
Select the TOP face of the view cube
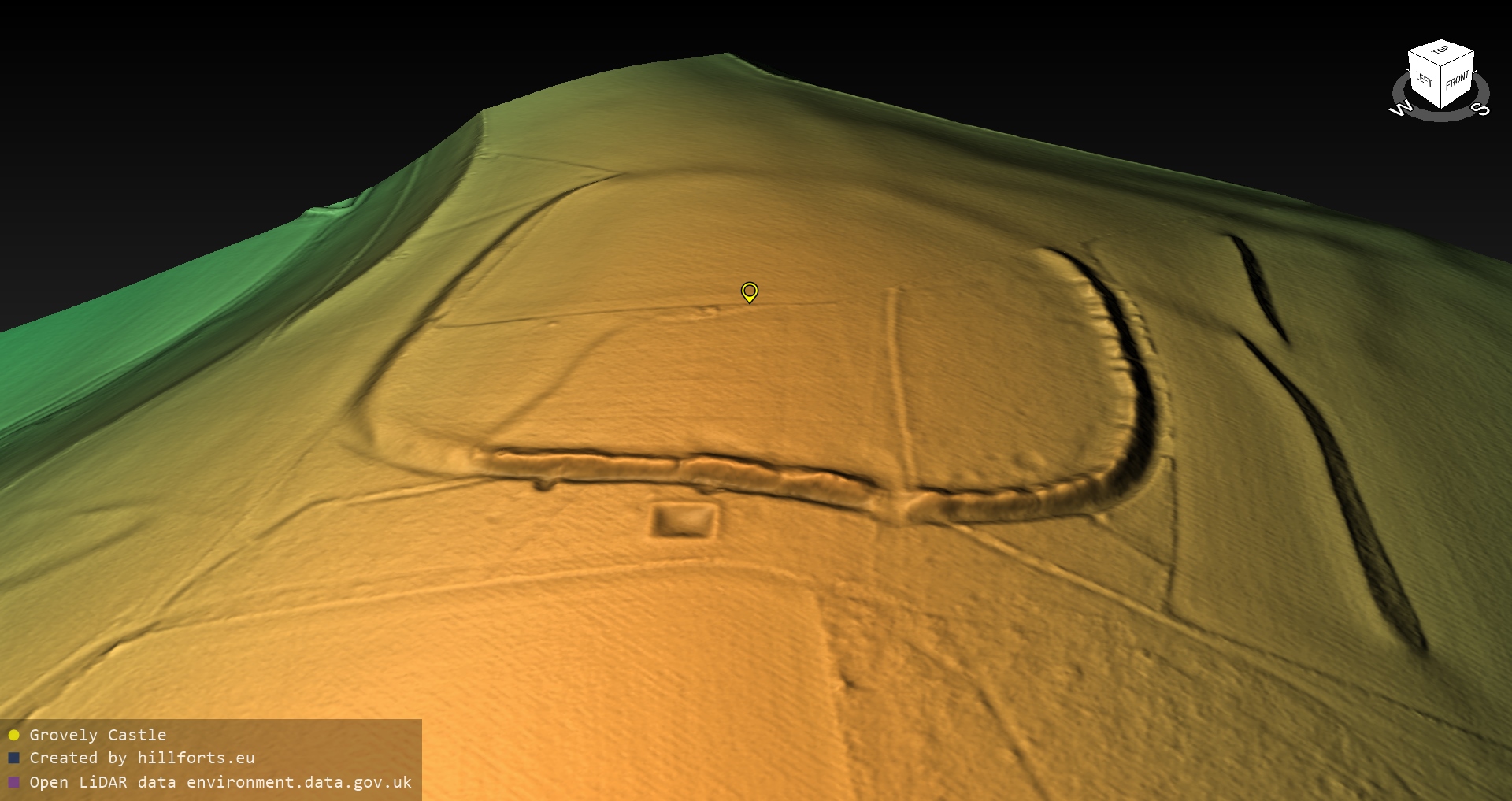click(1440, 51)
